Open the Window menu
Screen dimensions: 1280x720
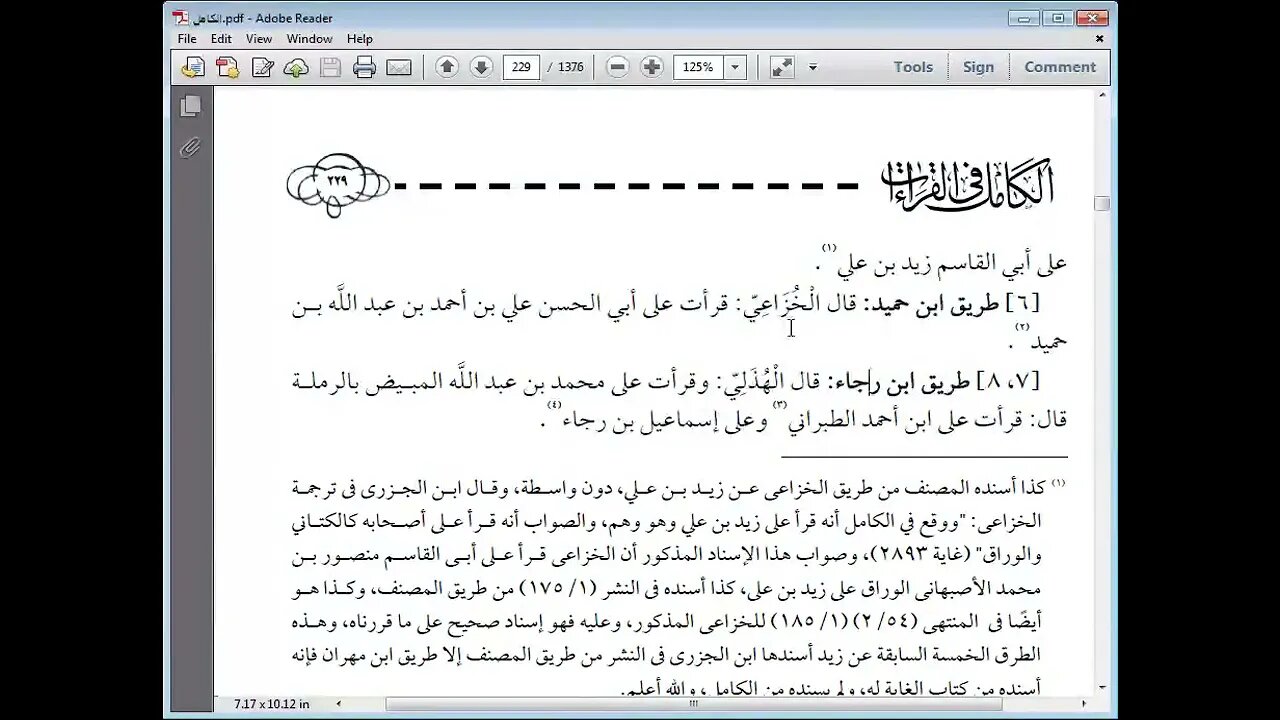point(310,39)
